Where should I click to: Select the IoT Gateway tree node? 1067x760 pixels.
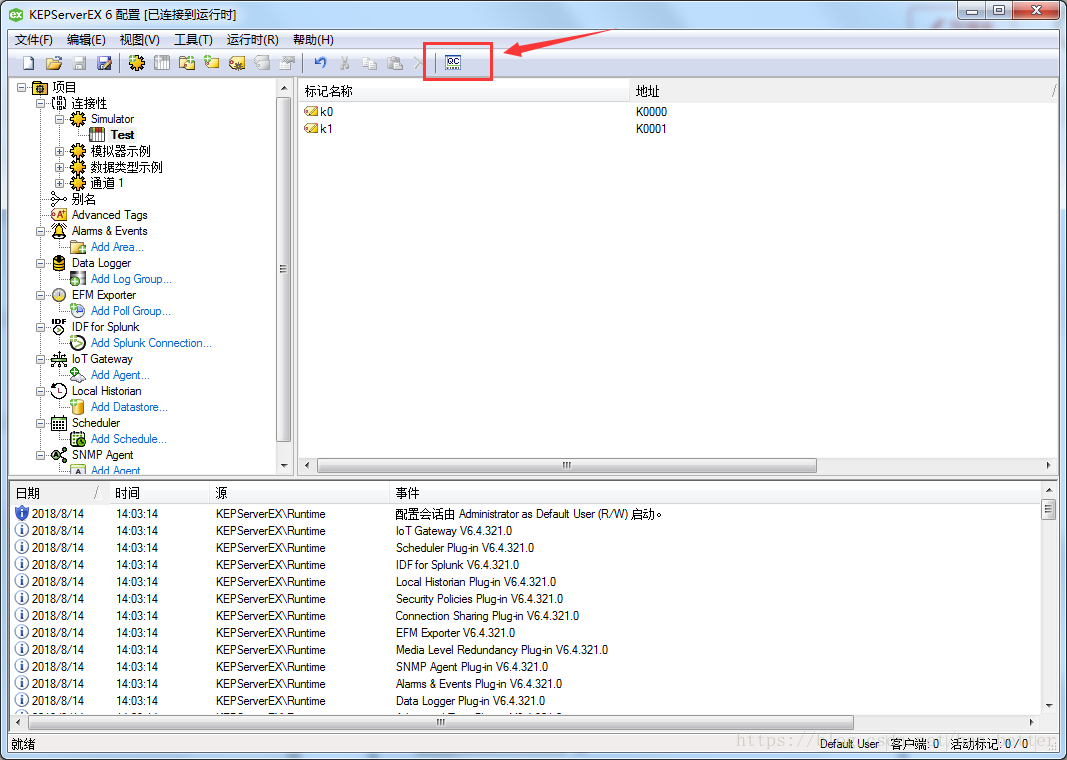click(x=102, y=359)
